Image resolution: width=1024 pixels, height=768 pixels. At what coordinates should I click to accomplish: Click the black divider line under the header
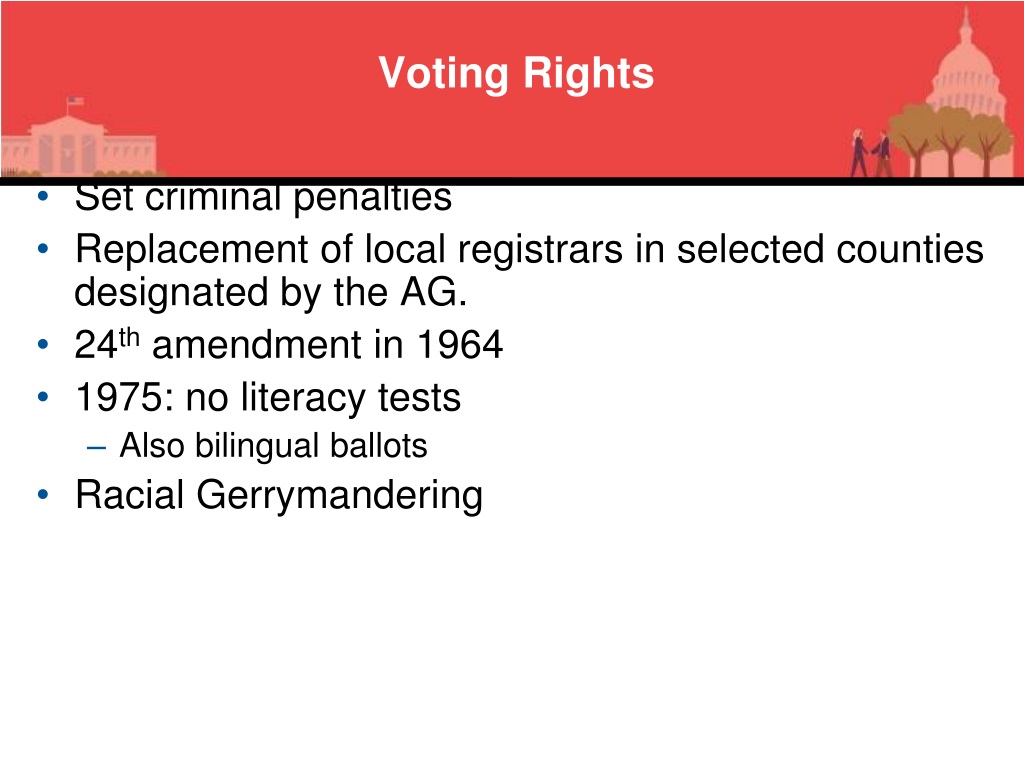point(512,181)
